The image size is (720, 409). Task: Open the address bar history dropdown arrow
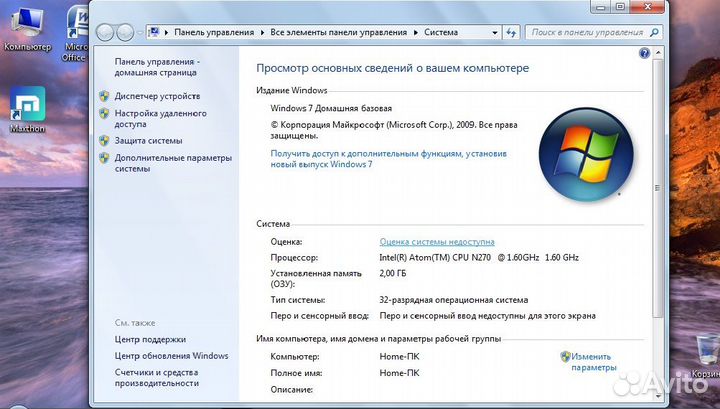(x=495, y=33)
